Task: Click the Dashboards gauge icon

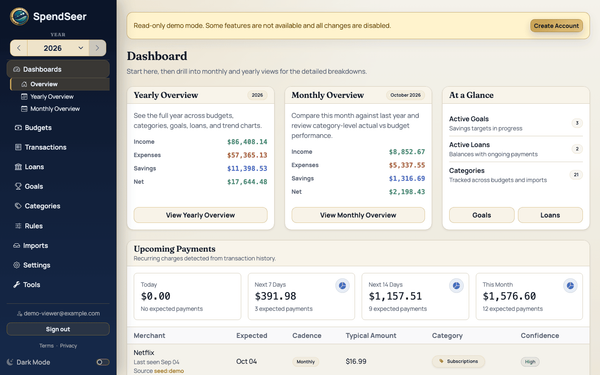Action: pyautogui.click(x=16, y=69)
